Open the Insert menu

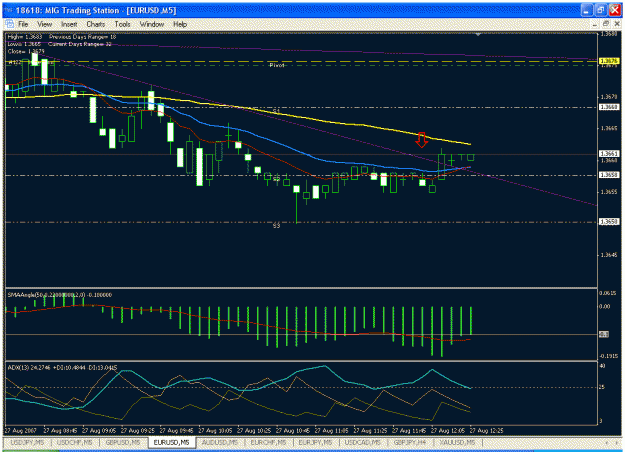click(69, 24)
